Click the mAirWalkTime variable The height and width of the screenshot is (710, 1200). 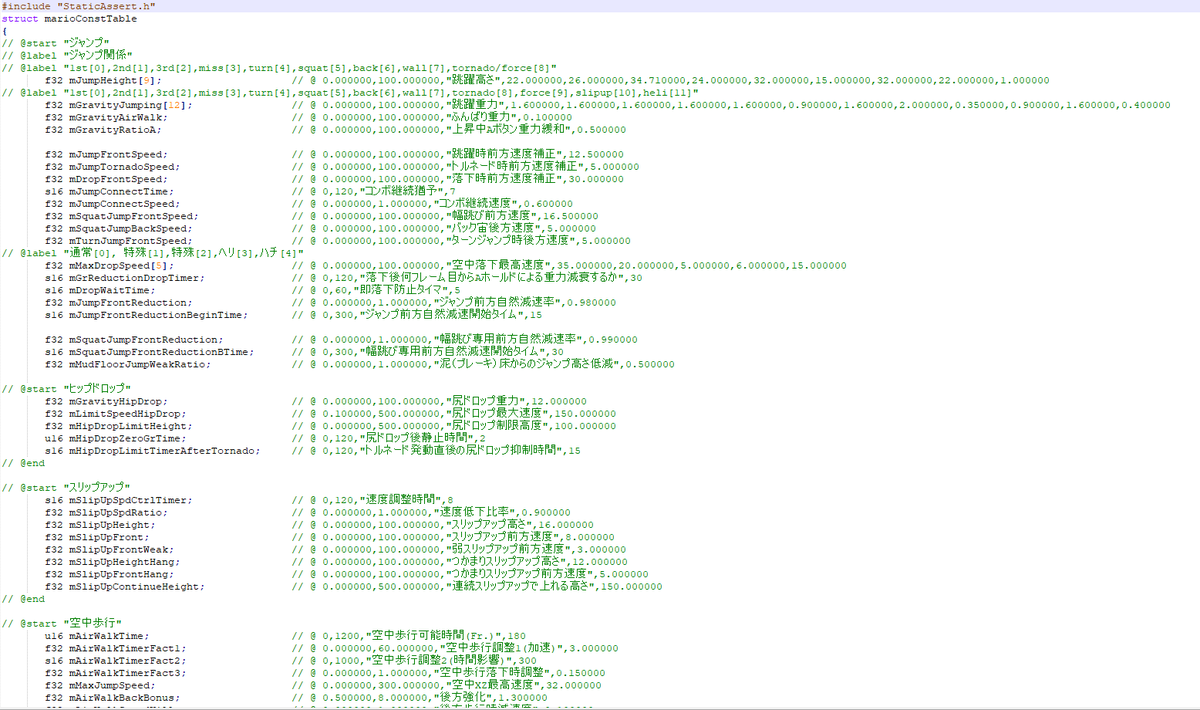coord(107,636)
